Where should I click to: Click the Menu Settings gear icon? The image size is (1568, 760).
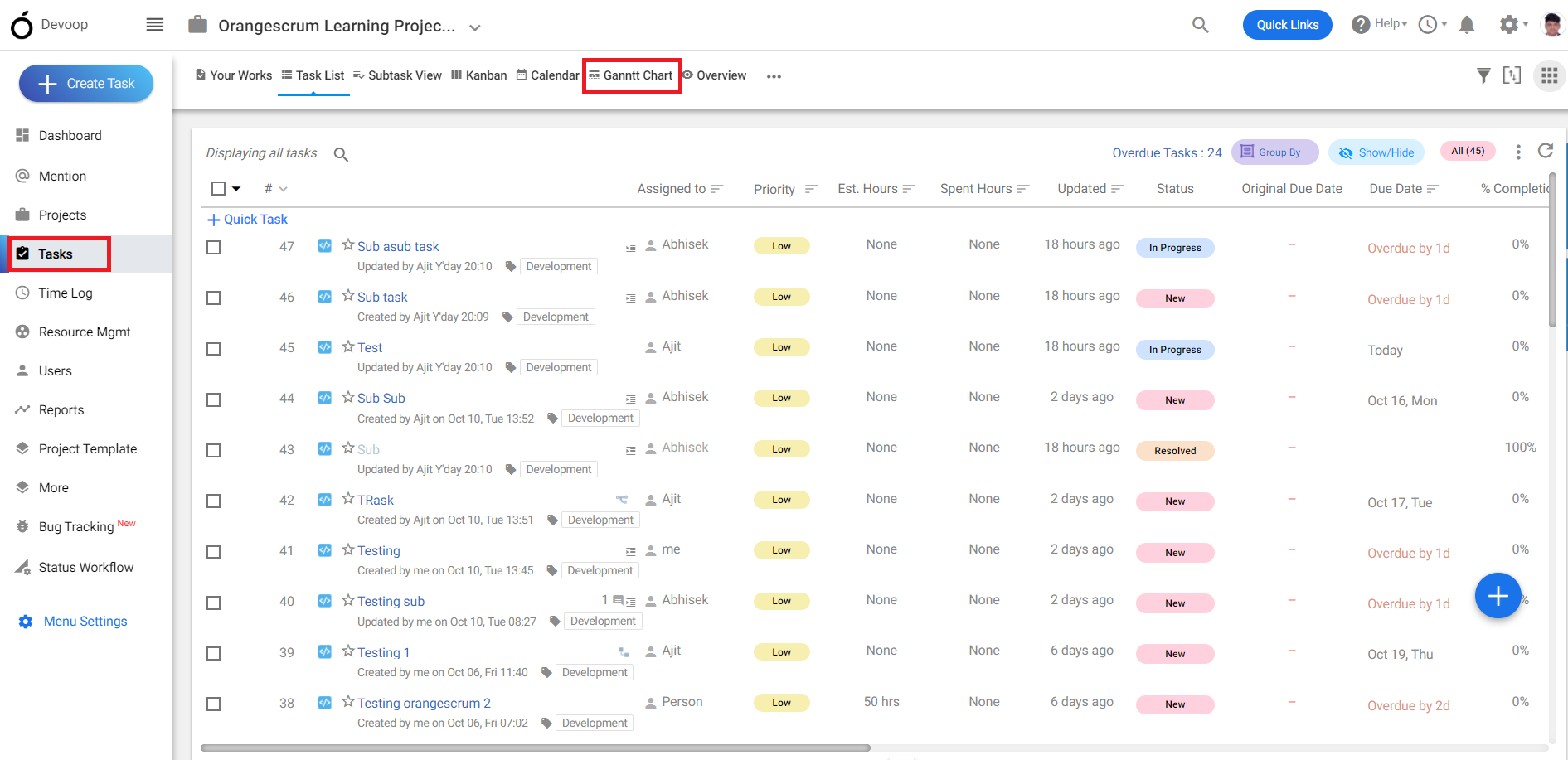(x=26, y=622)
